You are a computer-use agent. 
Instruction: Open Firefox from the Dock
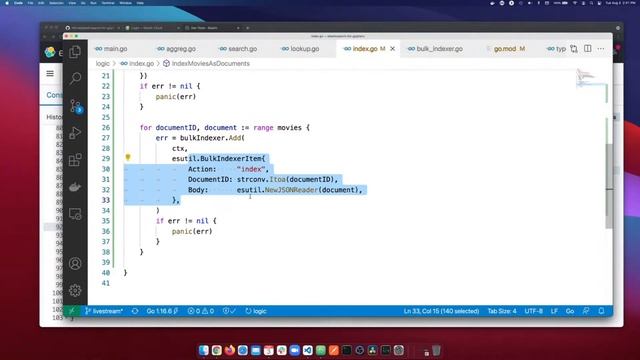229,350
